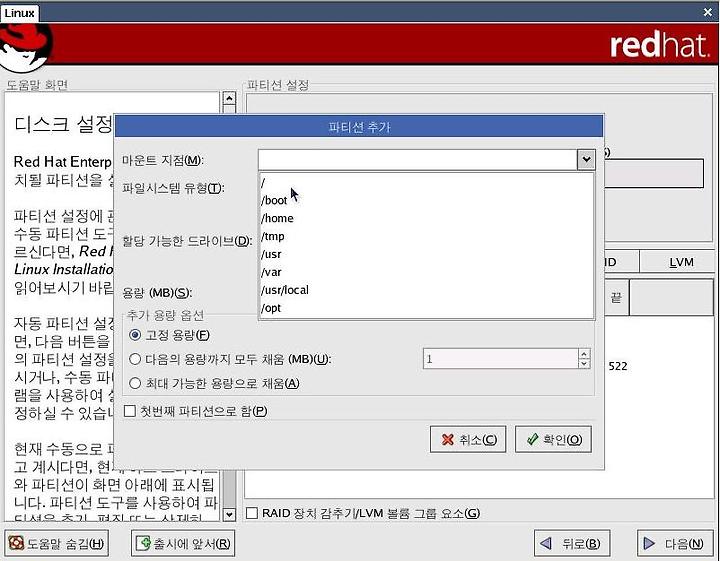
Task: Enable 첫번째 파티션으로 함 checkbox
Action: tap(130, 411)
